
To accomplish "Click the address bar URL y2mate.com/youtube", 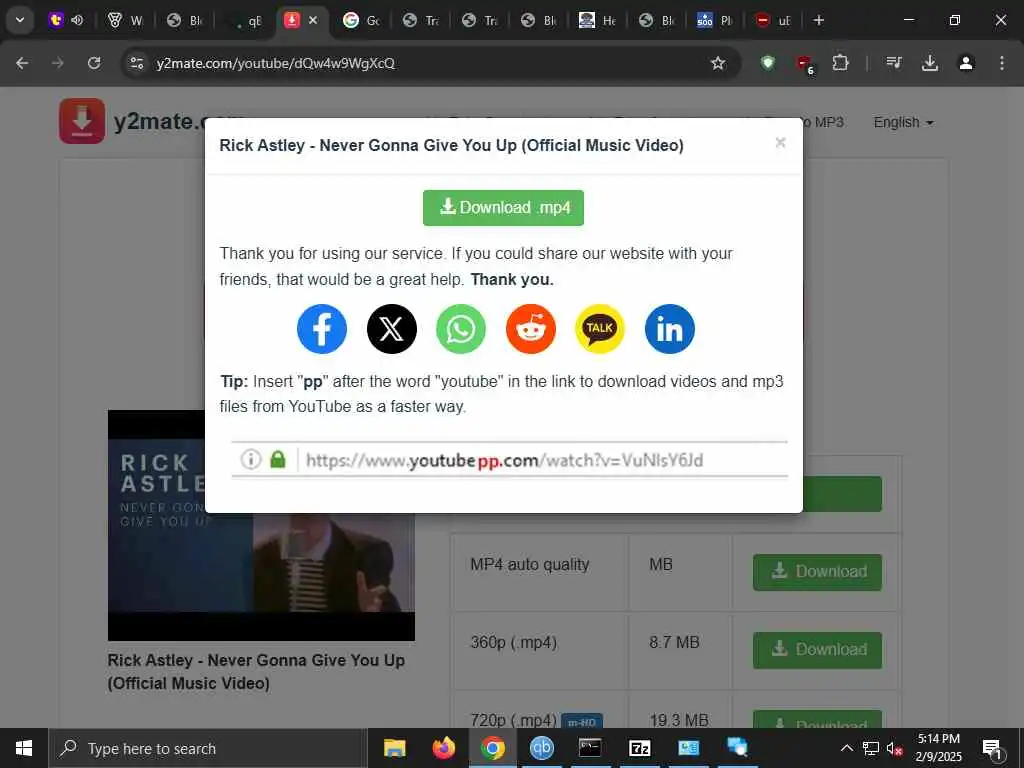I will coord(276,63).
